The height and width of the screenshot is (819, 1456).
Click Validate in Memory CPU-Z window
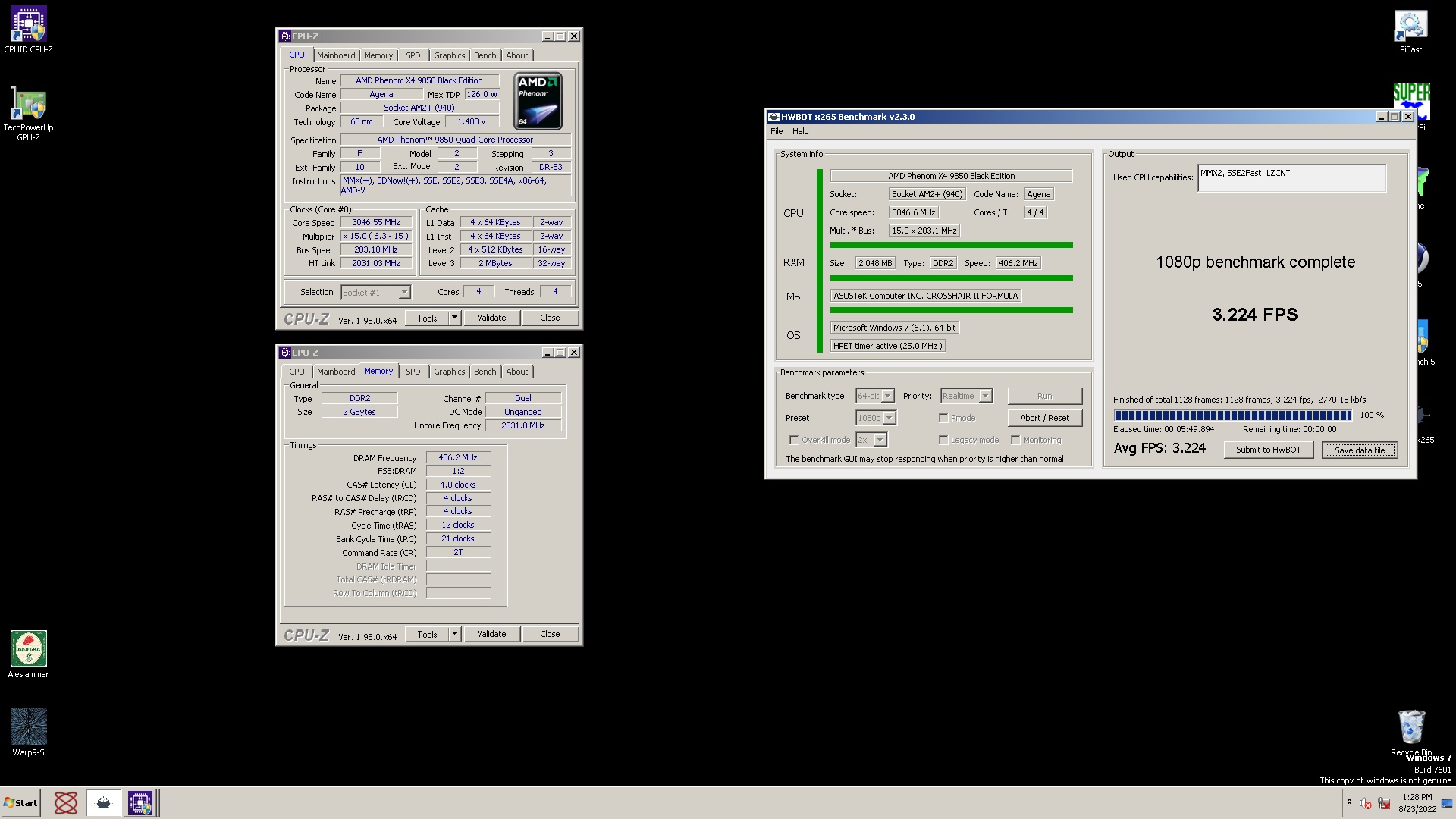pos(491,634)
